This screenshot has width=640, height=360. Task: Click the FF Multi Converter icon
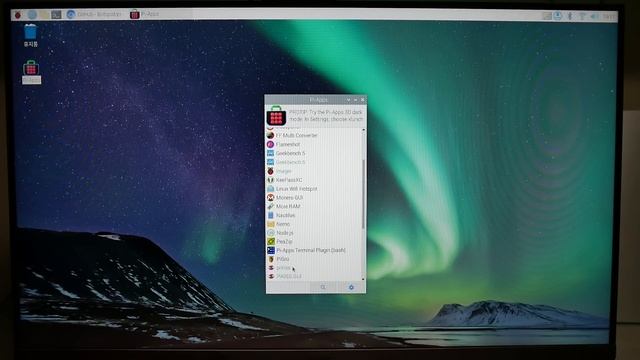coord(270,135)
